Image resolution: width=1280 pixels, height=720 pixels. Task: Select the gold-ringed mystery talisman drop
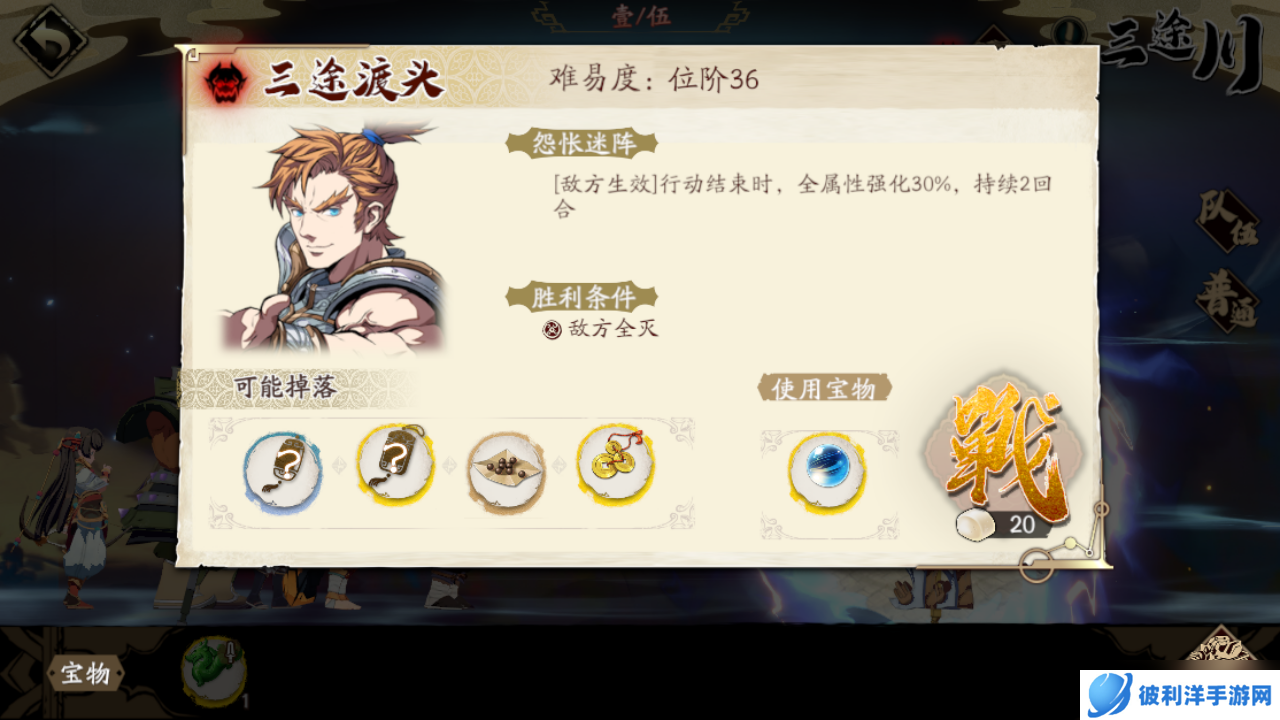point(396,464)
